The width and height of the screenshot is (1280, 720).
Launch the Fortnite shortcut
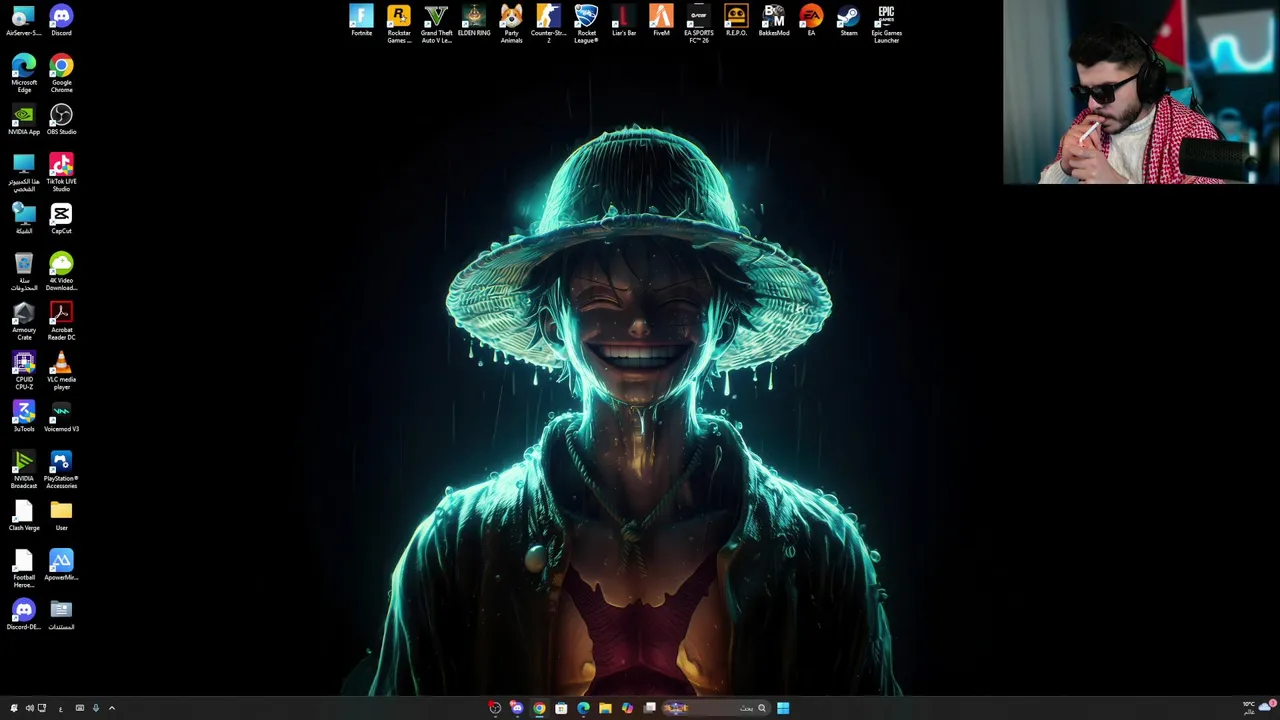point(361,21)
